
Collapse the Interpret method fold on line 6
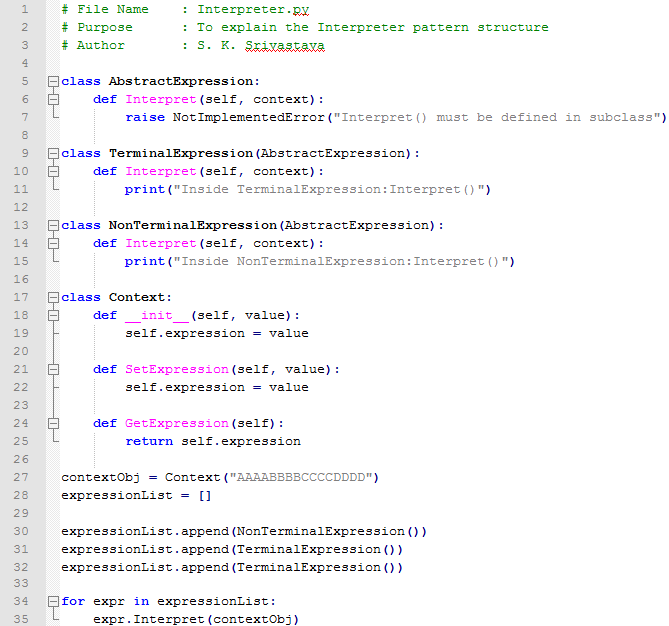(53, 99)
